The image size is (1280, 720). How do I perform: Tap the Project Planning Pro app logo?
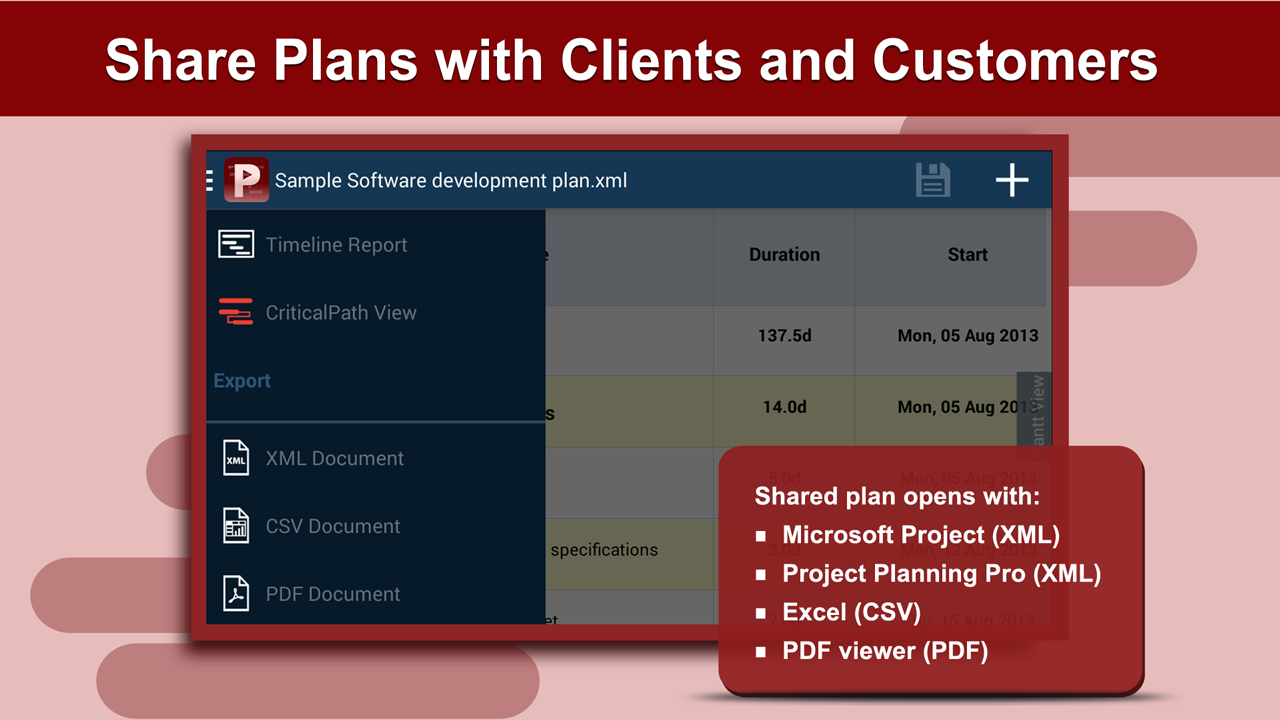[246, 180]
